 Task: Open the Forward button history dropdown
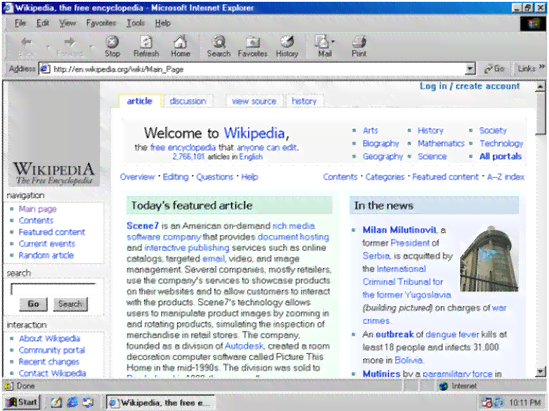tap(92, 47)
